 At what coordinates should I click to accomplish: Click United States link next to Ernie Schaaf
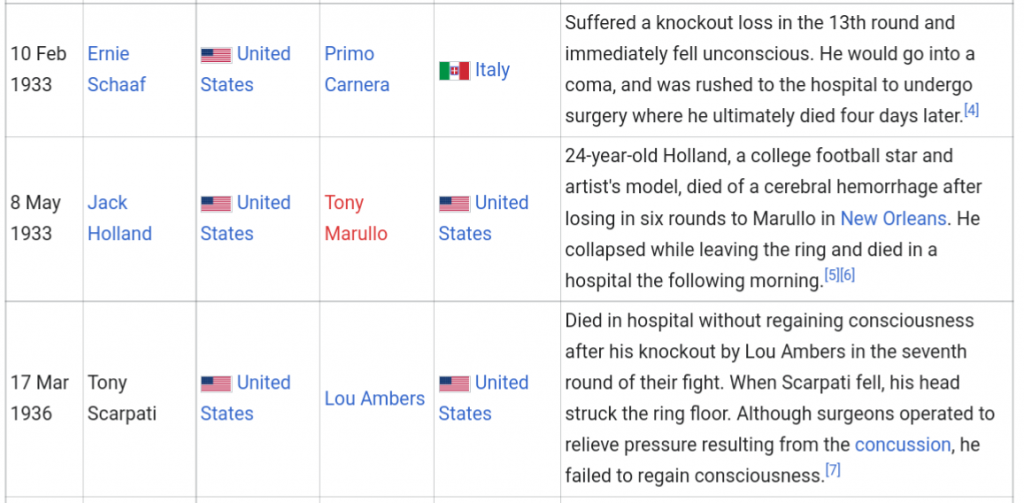tap(246, 69)
